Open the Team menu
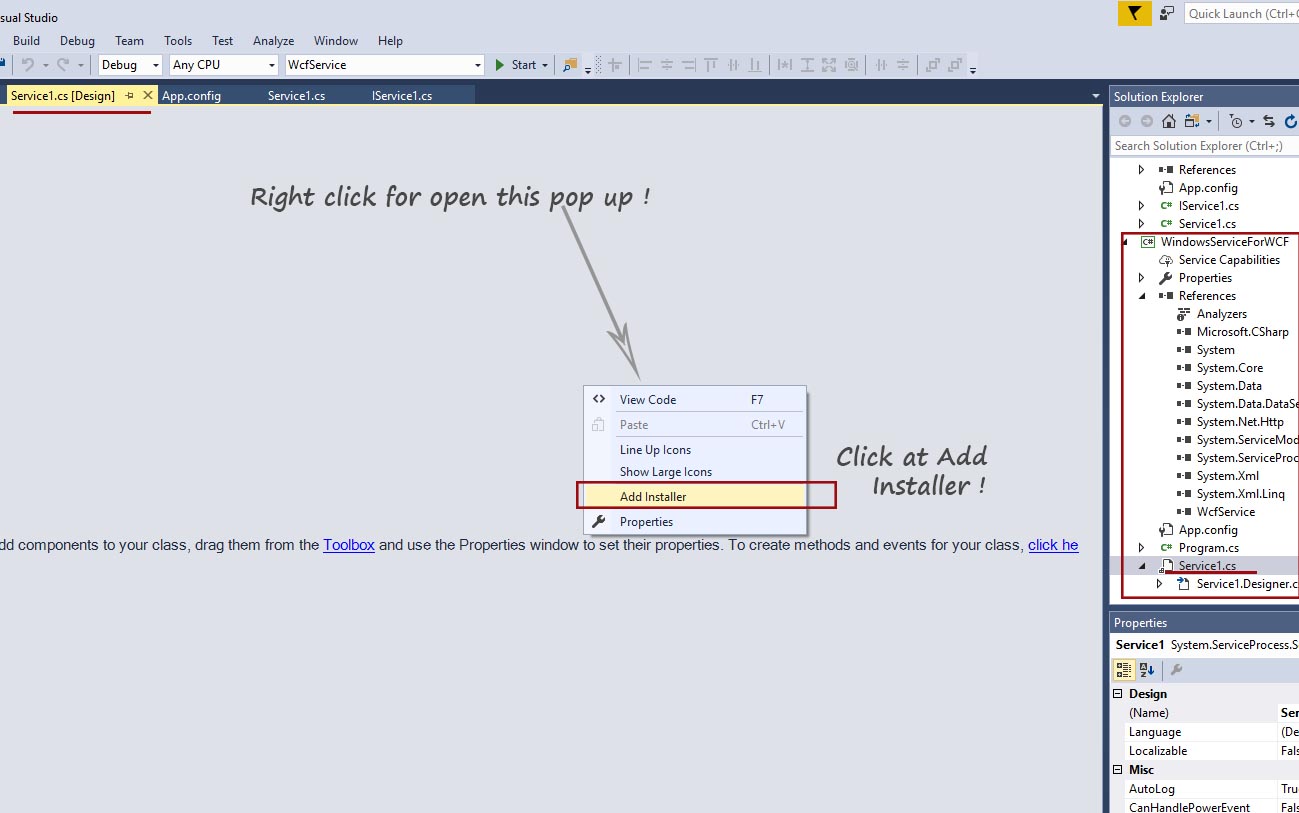This screenshot has width=1299, height=813. (x=129, y=41)
